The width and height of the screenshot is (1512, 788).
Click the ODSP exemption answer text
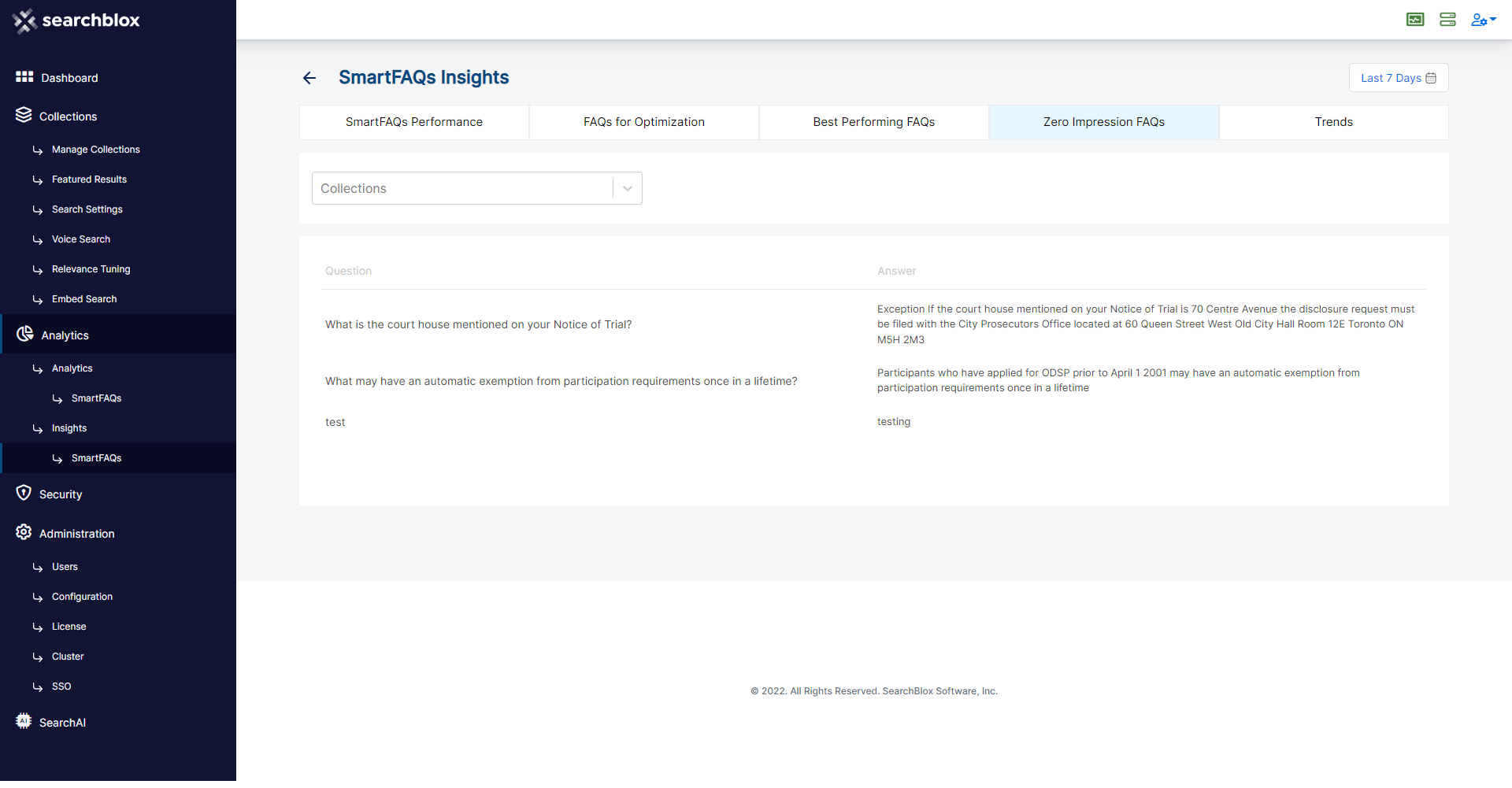click(1118, 380)
